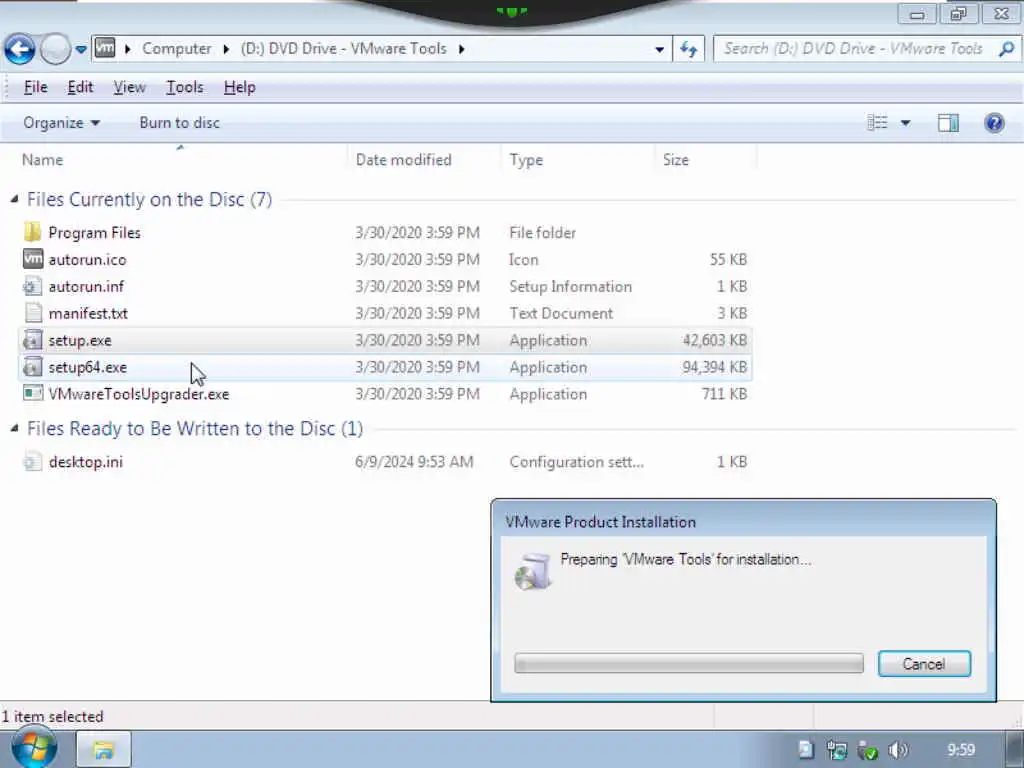Open the Help menu
1024x768 pixels.
click(239, 87)
